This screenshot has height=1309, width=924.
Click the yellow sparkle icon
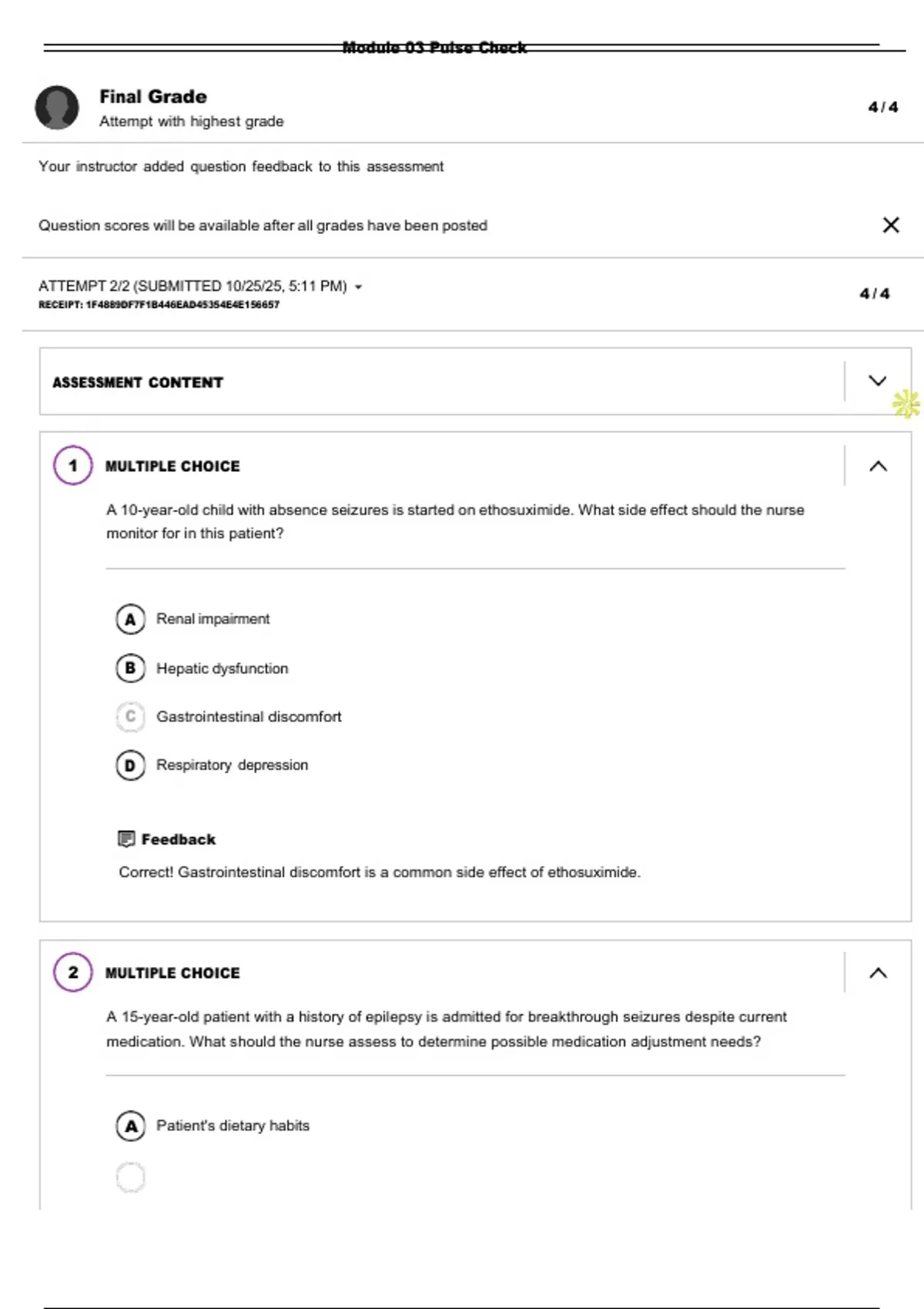(906, 403)
